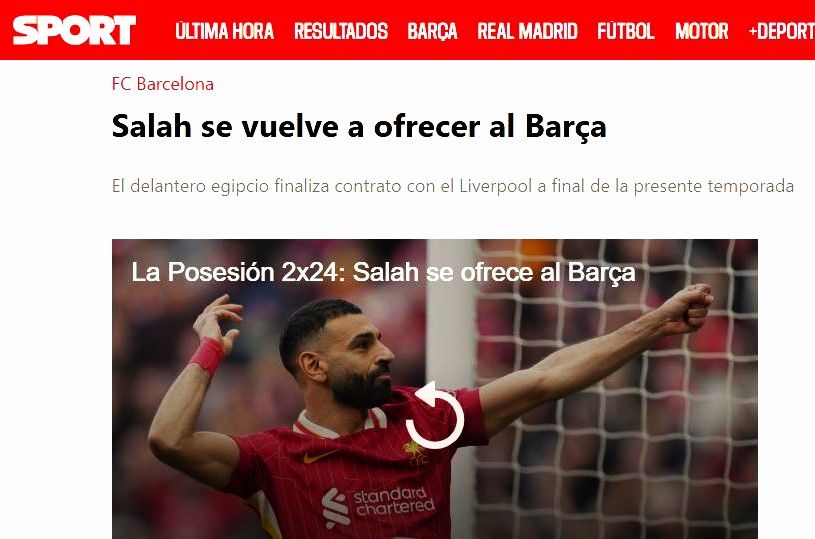Open the +Deportes navigation entry
This screenshot has width=815, height=539.
[781, 31]
